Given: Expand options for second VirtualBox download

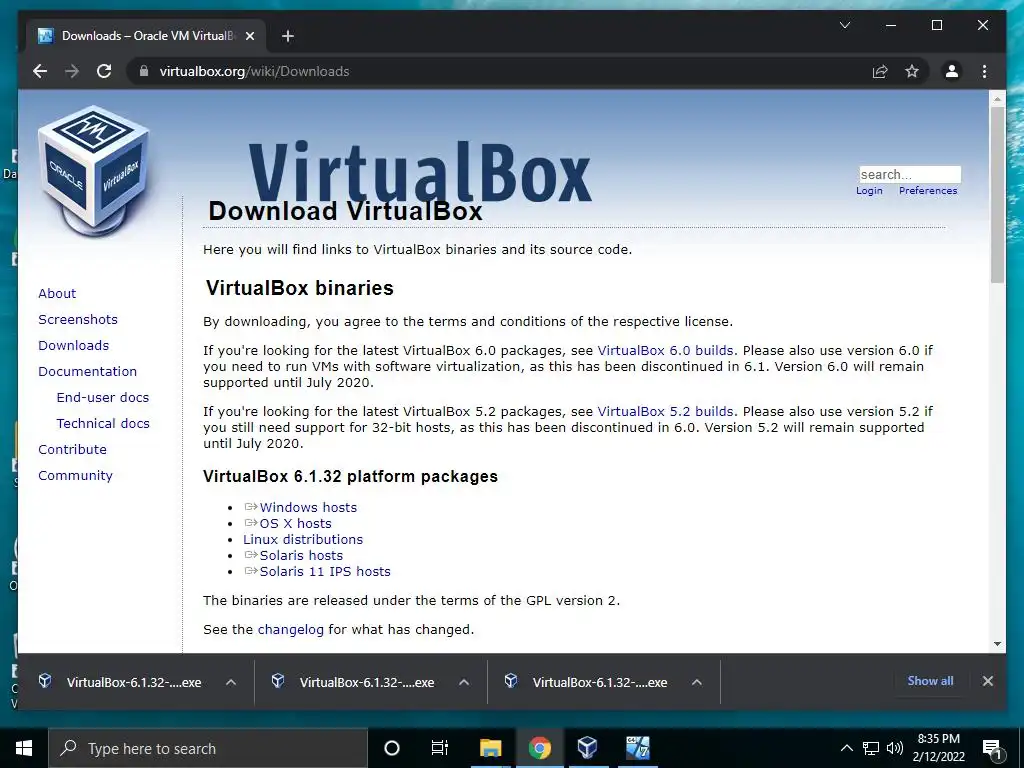Looking at the screenshot, I should [x=464, y=682].
